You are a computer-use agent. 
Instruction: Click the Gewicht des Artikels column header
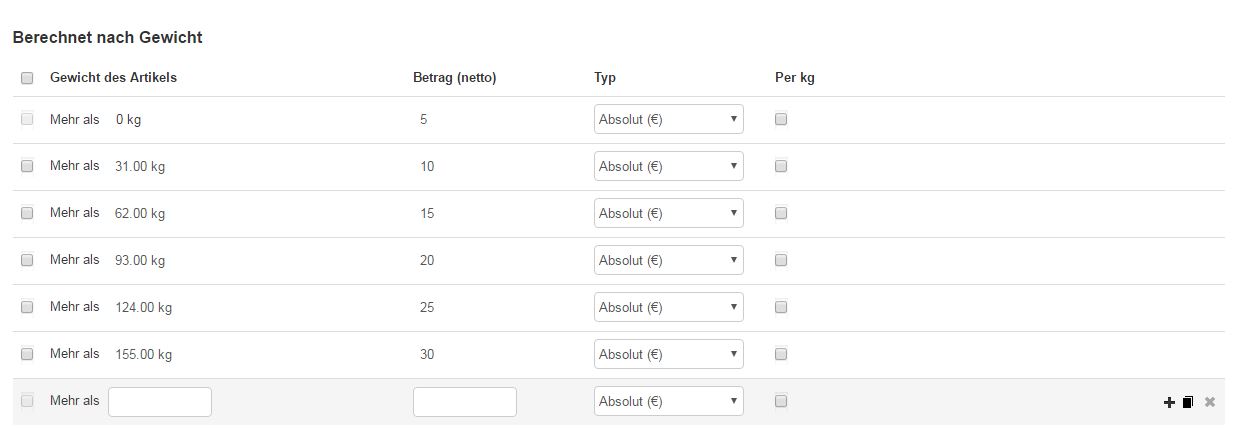[113, 78]
